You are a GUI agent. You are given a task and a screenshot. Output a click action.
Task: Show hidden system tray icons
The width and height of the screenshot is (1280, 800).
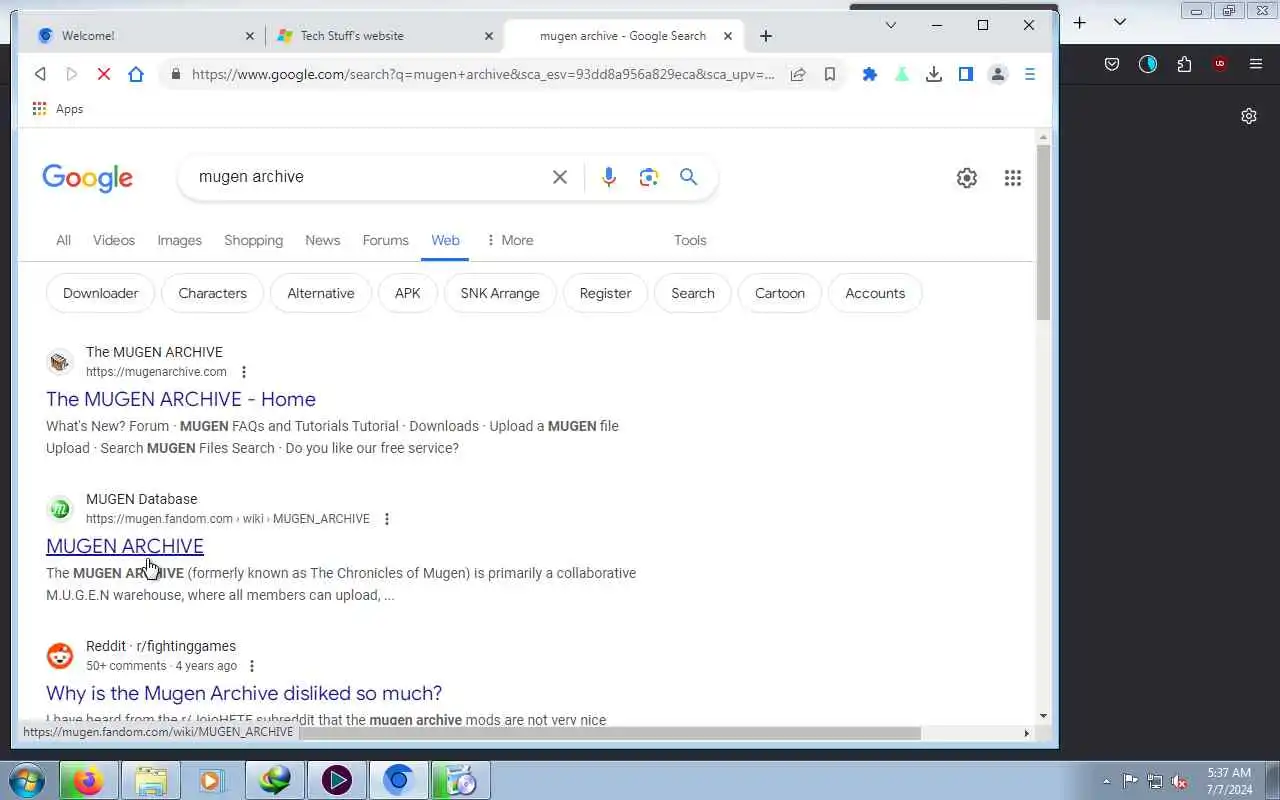click(1106, 781)
